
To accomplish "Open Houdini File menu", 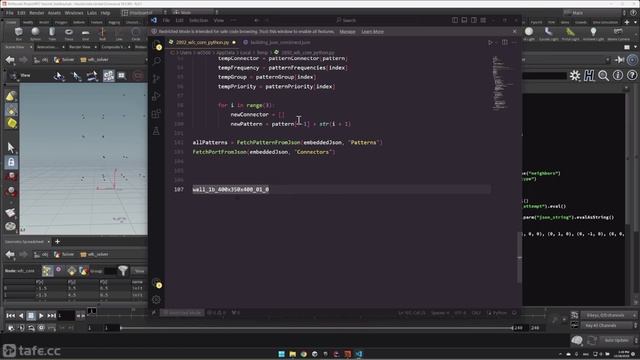I will (9, 13).
